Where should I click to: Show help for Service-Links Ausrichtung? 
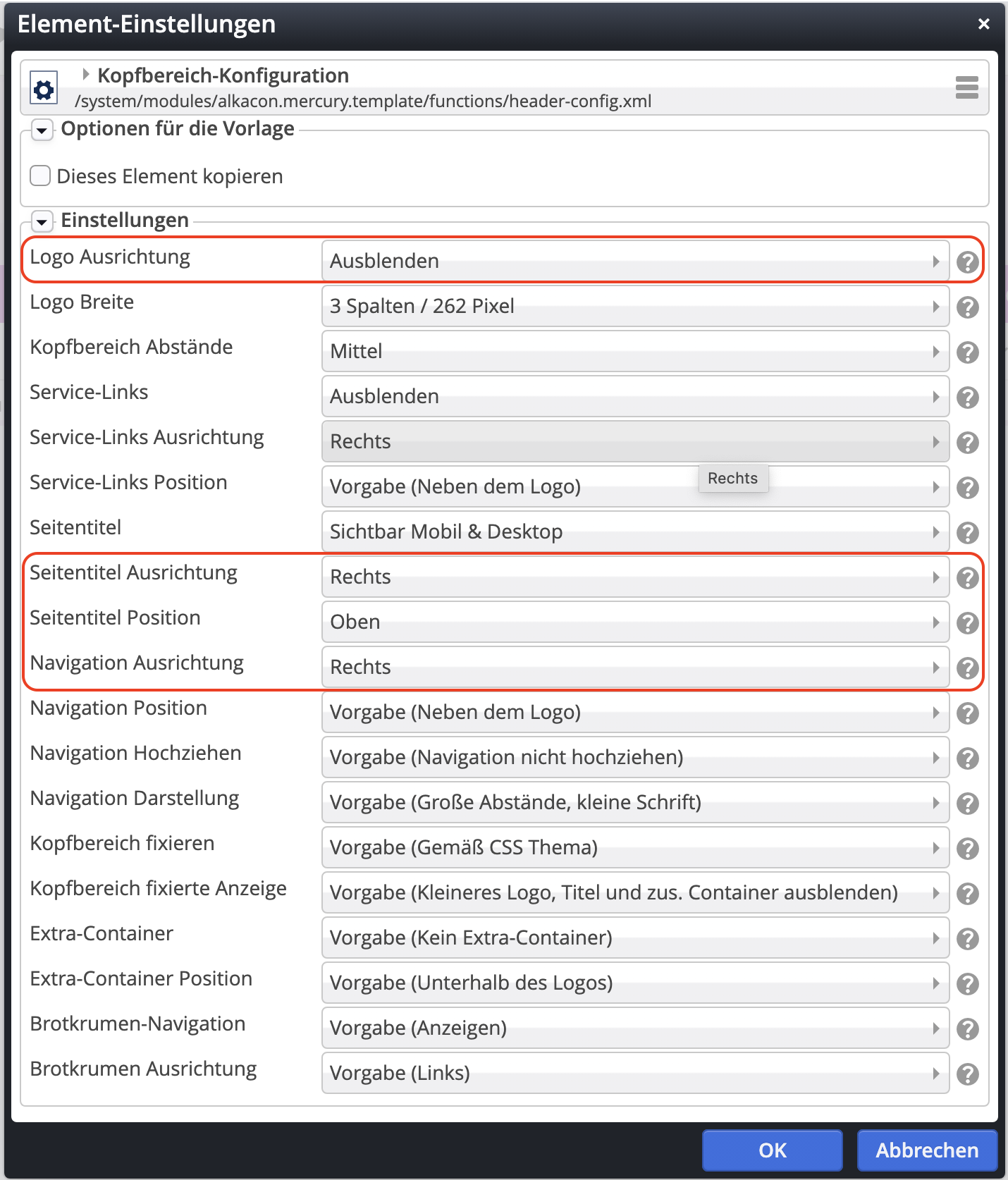(x=968, y=443)
